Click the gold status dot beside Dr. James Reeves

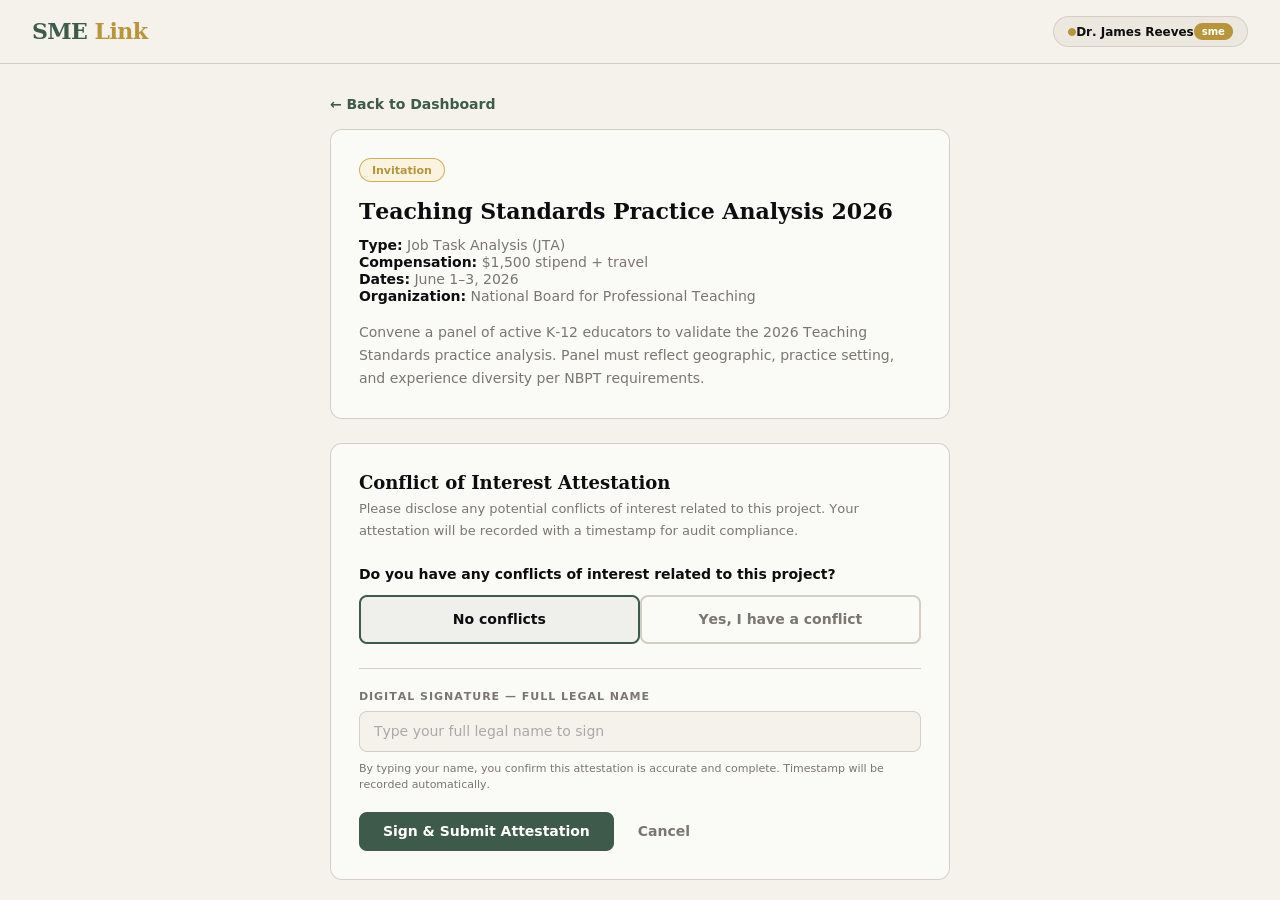(1072, 32)
